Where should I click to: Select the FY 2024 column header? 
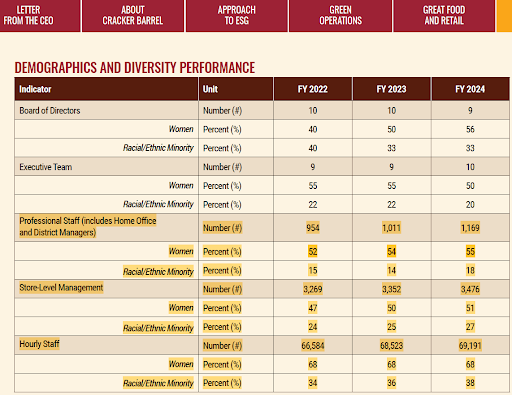click(470, 89)
